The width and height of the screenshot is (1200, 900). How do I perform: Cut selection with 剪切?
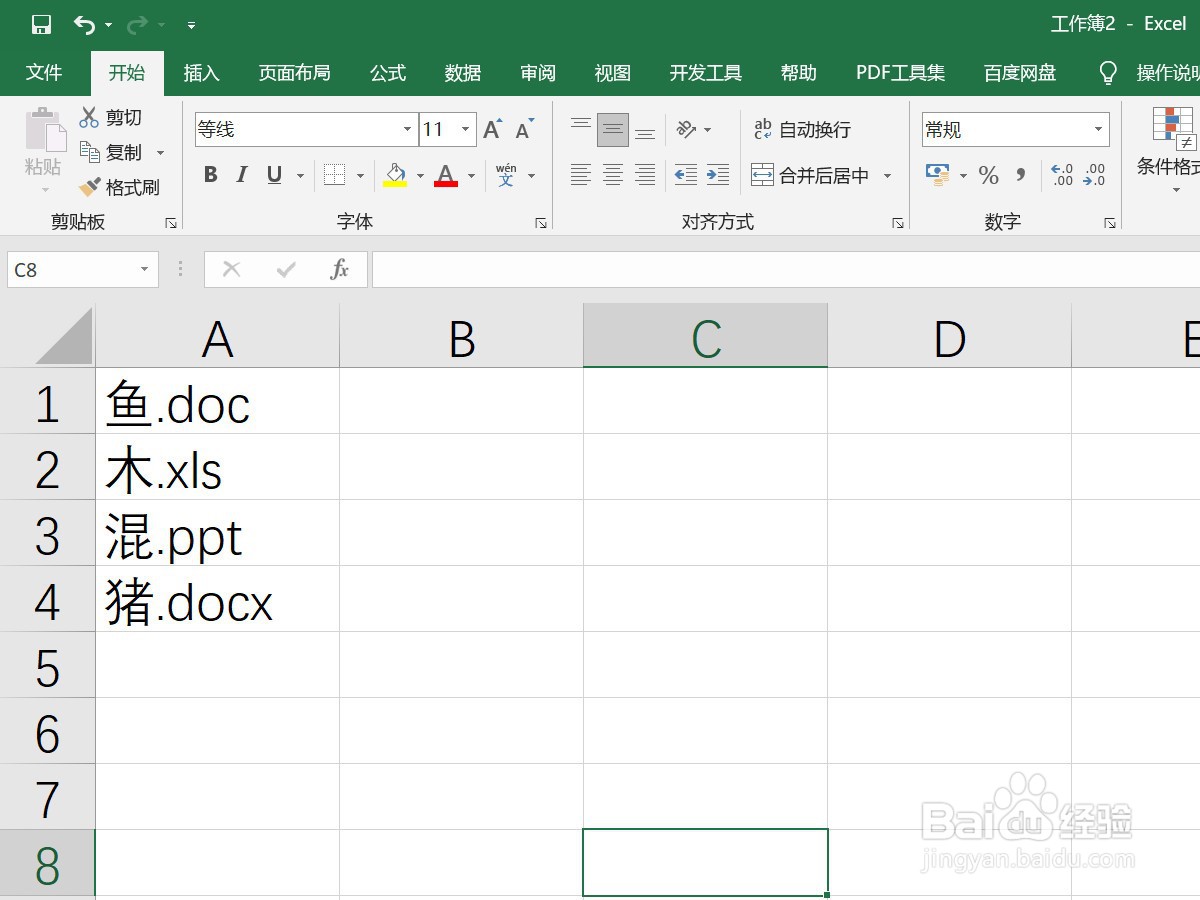(111, 118)
